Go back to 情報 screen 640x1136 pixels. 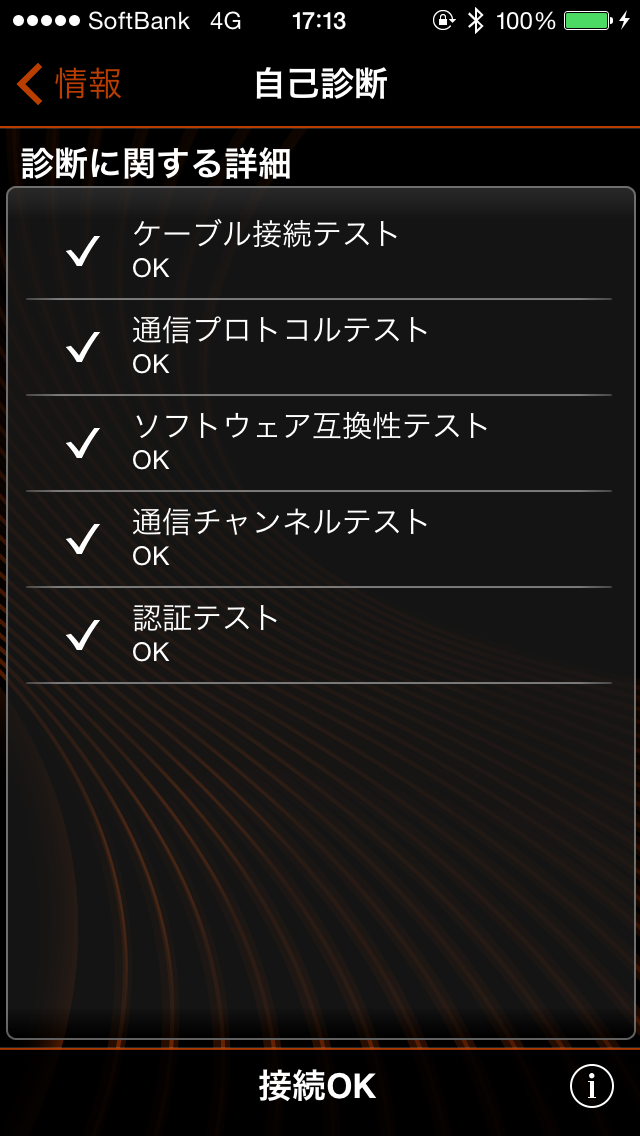(70, 84)
